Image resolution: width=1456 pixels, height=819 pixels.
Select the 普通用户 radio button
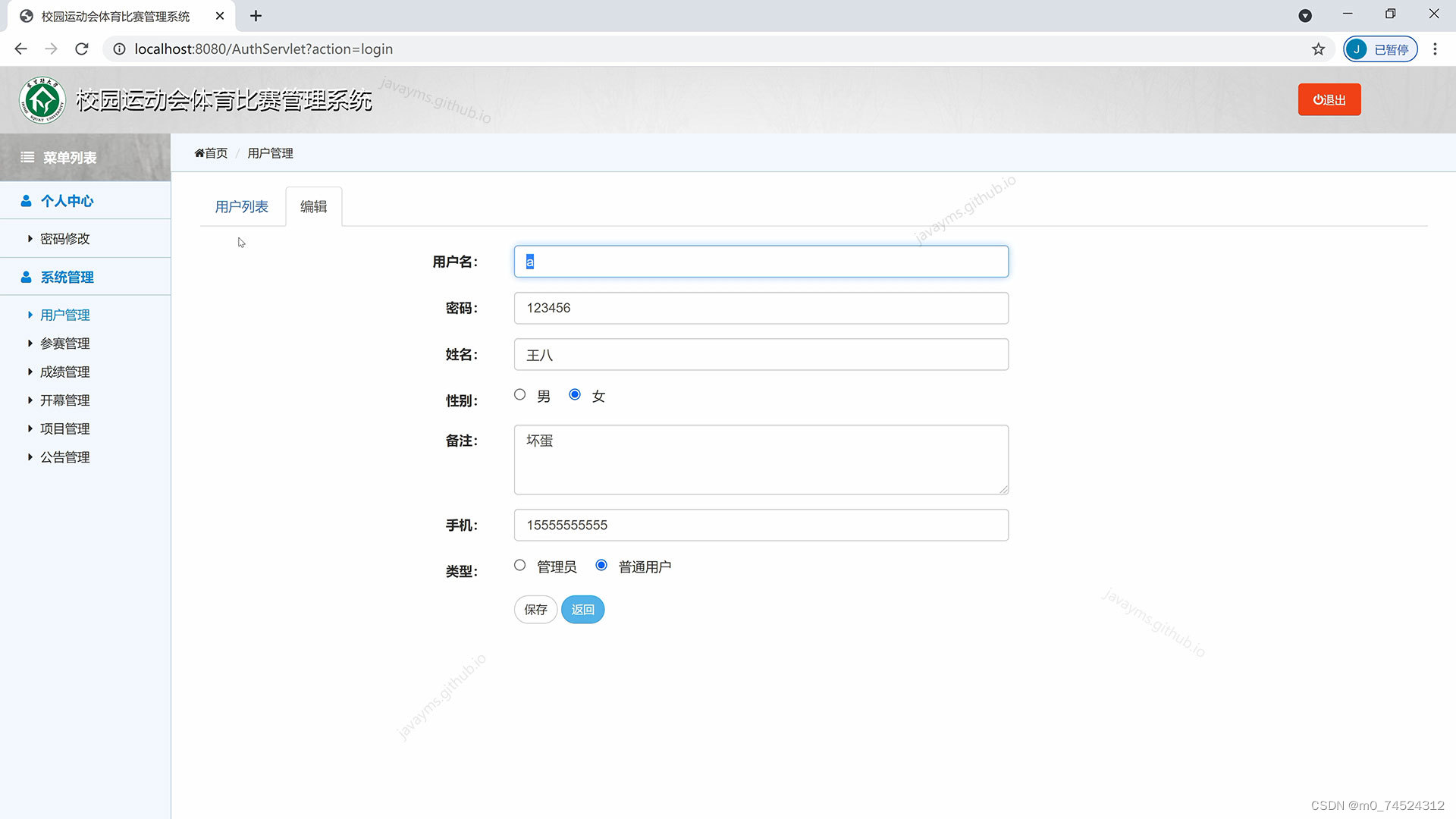(x=601, y=565)
